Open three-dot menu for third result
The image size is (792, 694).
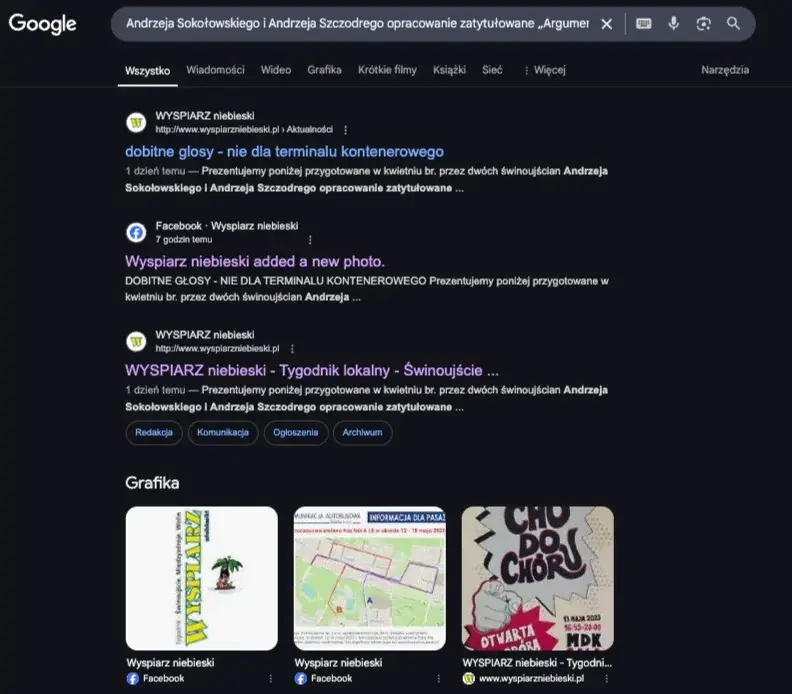click(x=292, y=349)
